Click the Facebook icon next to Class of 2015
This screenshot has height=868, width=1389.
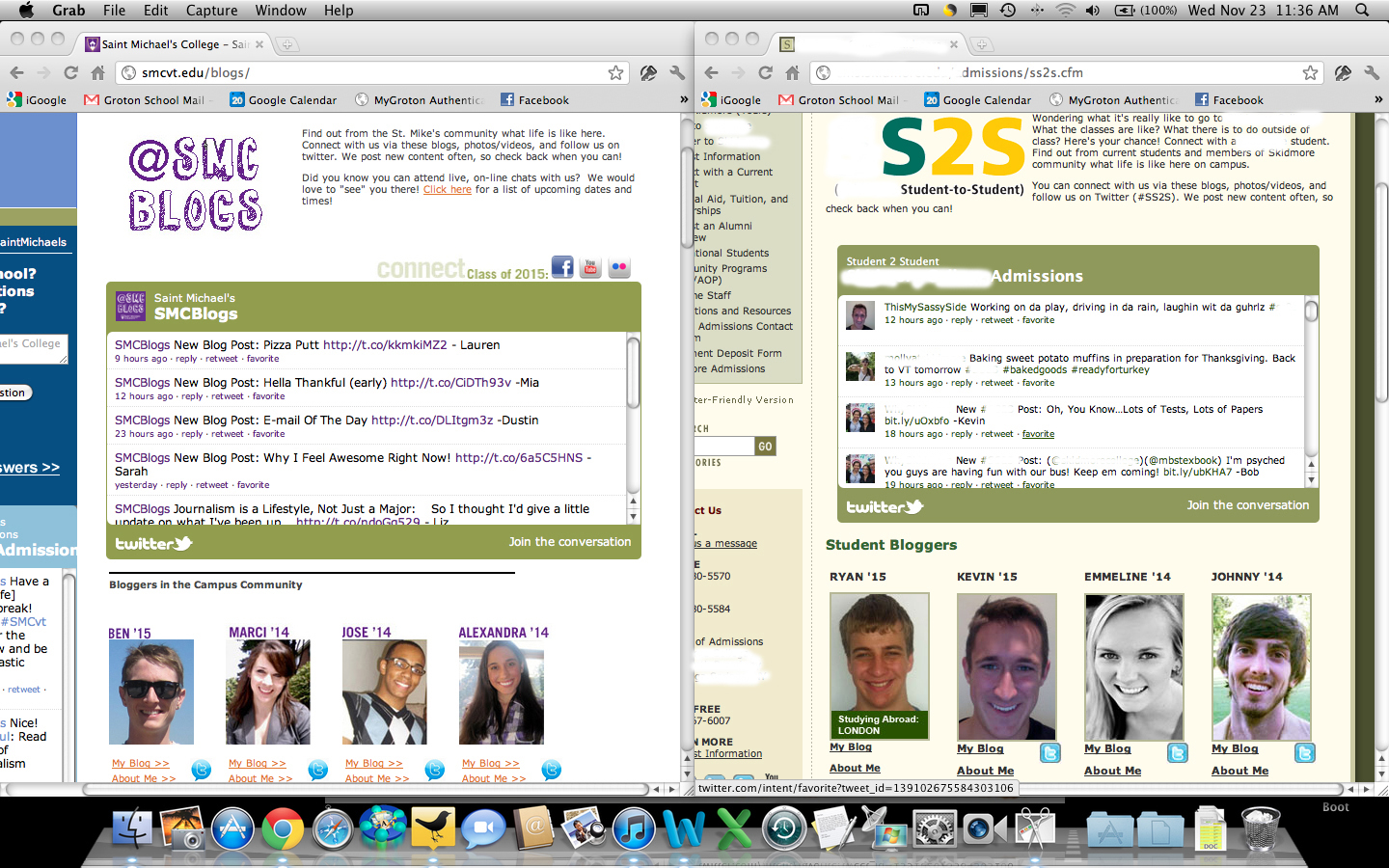562,267
